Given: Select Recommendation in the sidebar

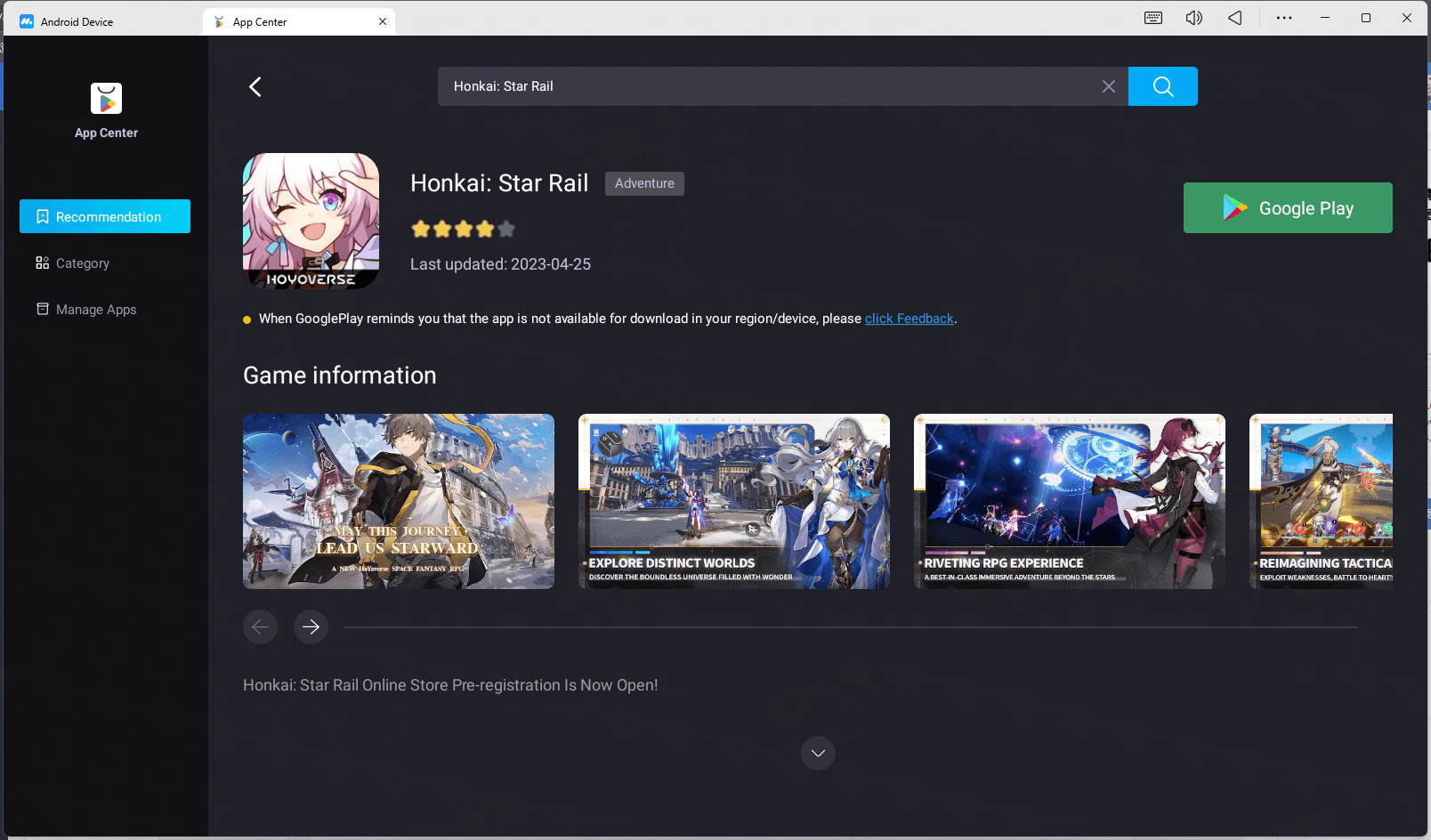Looking at the screenshot, I should click(x=105, y=216).
